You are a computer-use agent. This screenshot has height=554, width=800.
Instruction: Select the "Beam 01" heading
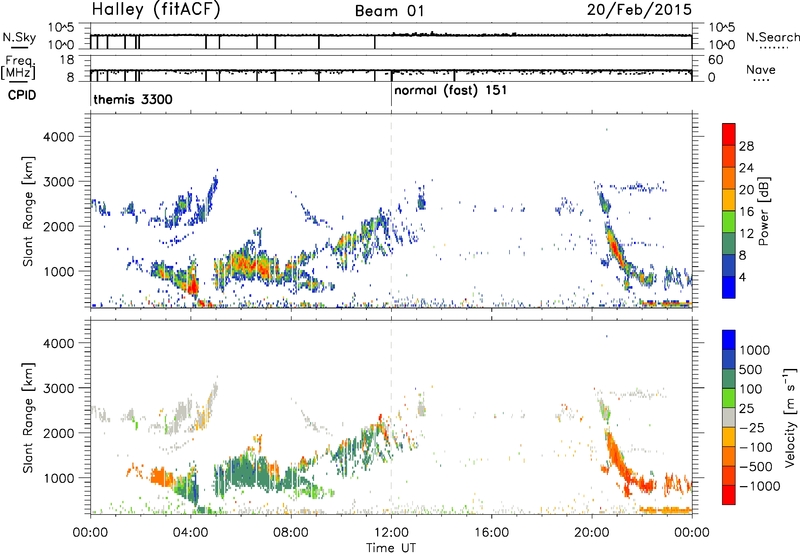tap(389, 11)
